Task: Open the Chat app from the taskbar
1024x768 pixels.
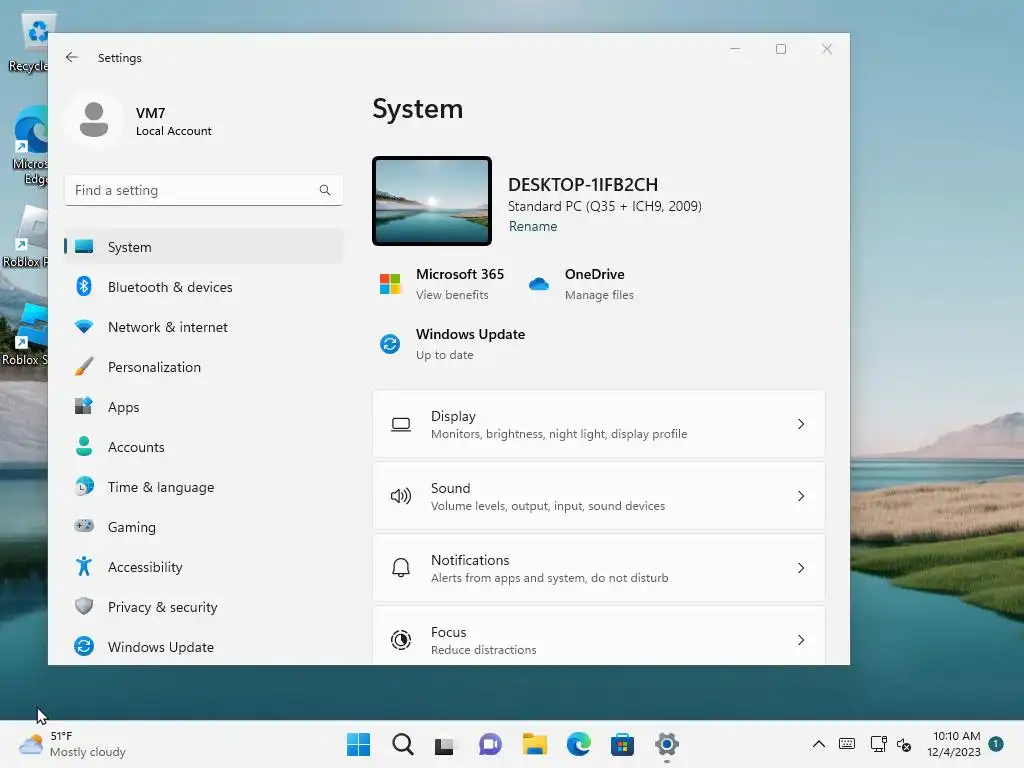Action: 490,744
